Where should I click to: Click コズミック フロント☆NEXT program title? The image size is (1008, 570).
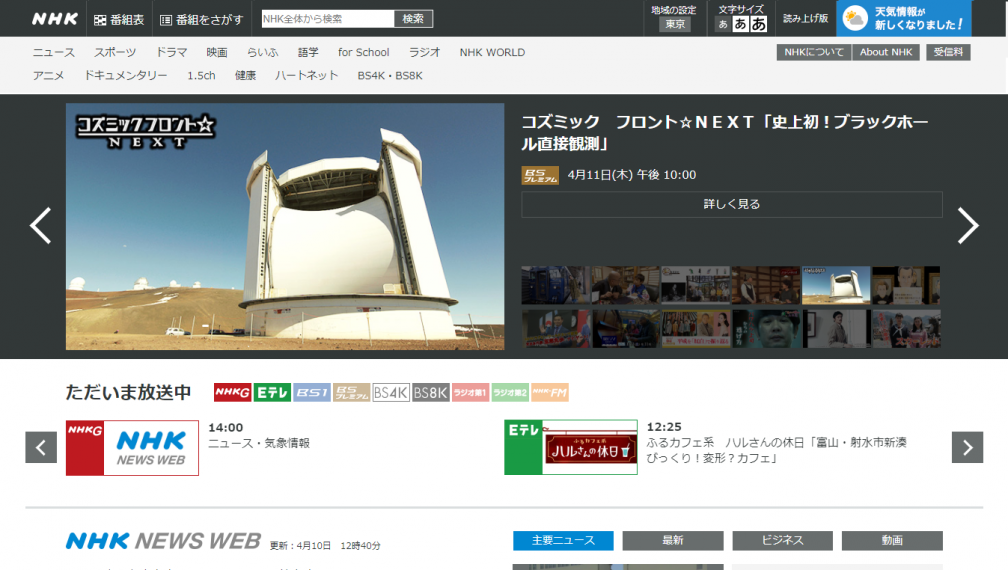pos(724,132)
